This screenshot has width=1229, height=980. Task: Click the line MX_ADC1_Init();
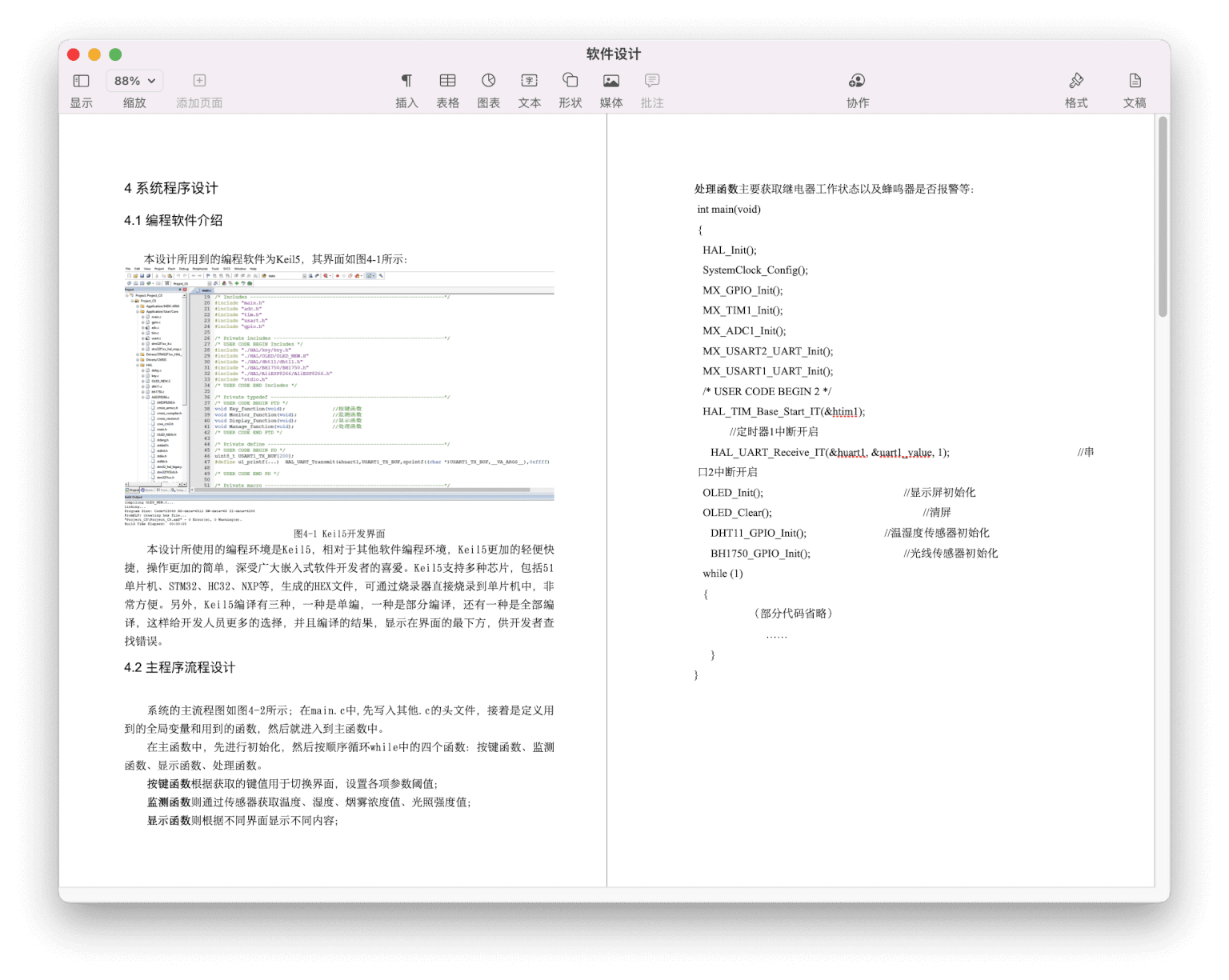pos(745,330)
